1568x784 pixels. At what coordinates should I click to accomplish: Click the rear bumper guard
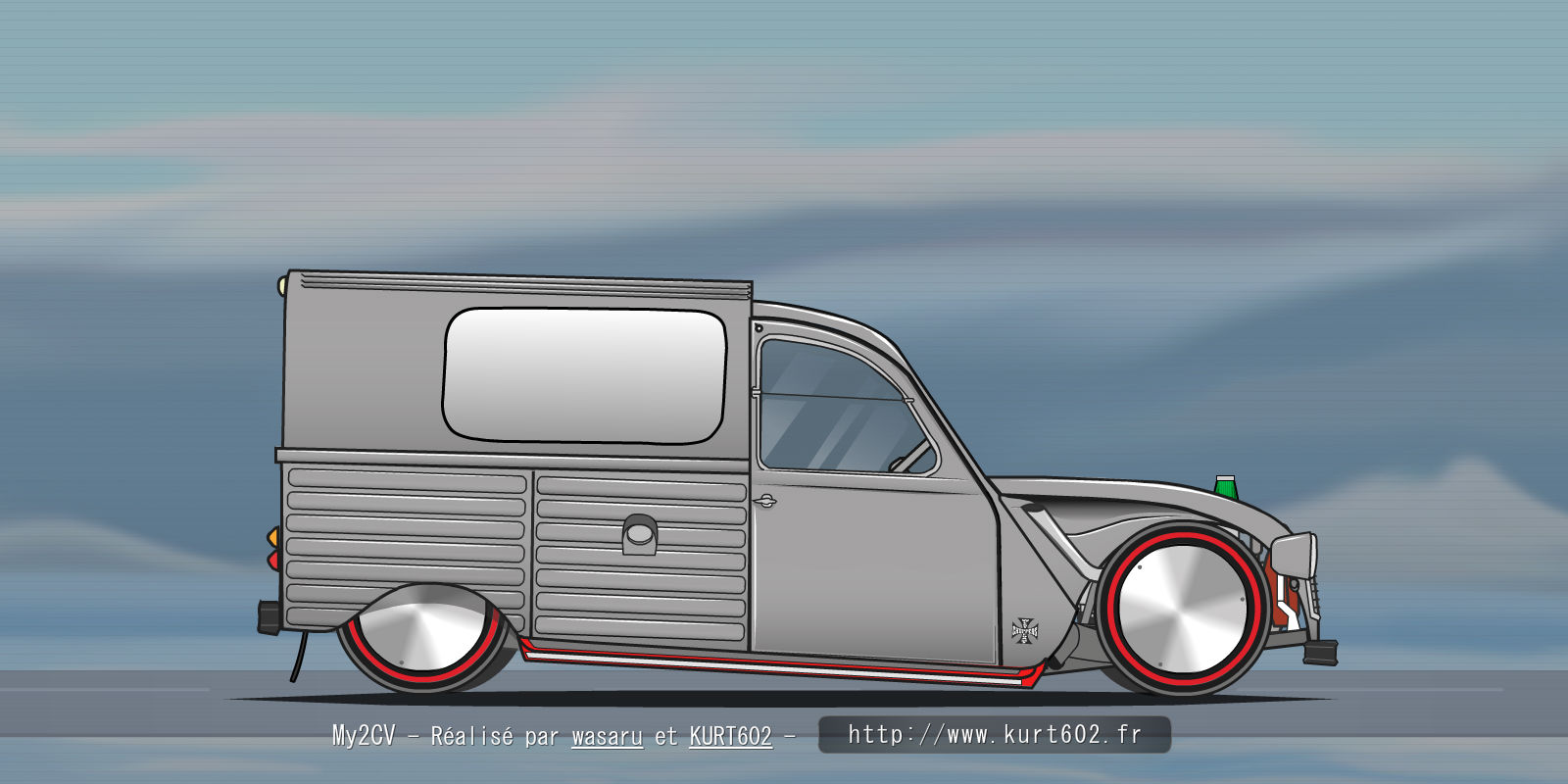tap(269, 617)
